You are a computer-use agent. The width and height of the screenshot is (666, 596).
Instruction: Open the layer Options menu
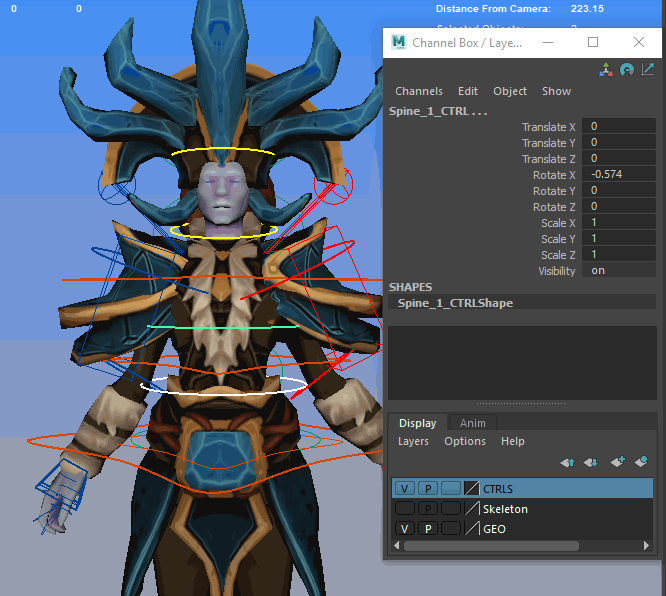[465, 441]
